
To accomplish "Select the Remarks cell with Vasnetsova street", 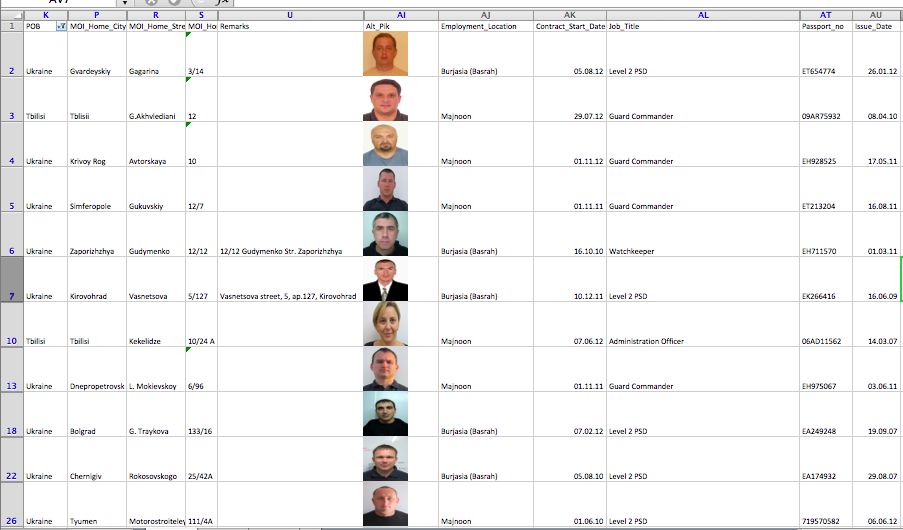I will coord(289,296).
